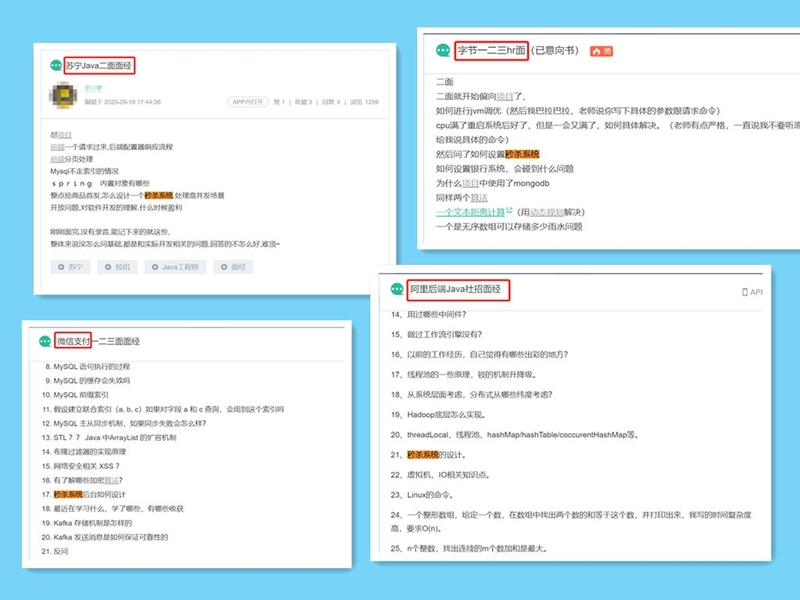Click the 收藏 3 favorite counter
The image size is (800, 600).
point(303,102)
